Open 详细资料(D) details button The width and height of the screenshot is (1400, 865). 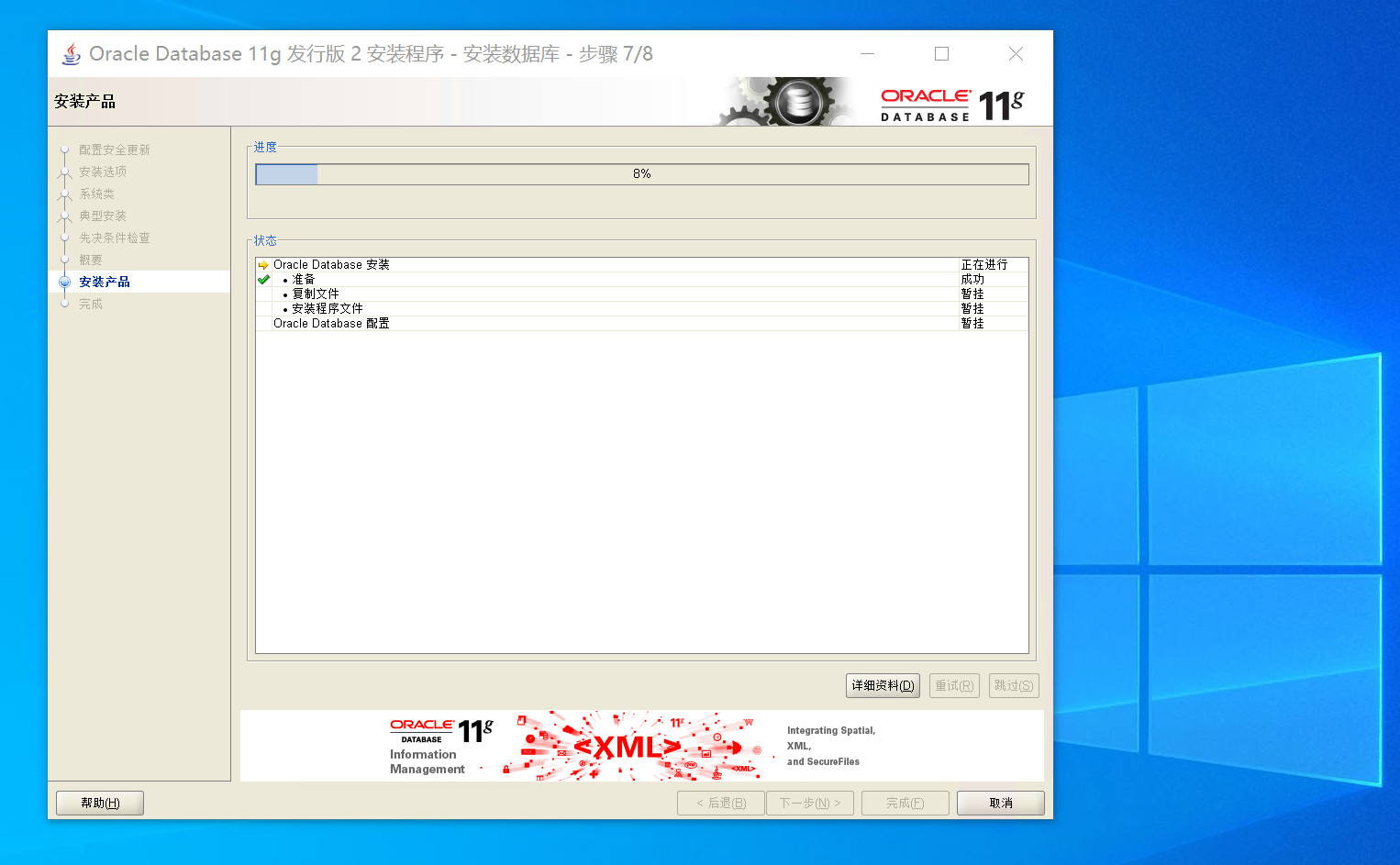(883, 685)
